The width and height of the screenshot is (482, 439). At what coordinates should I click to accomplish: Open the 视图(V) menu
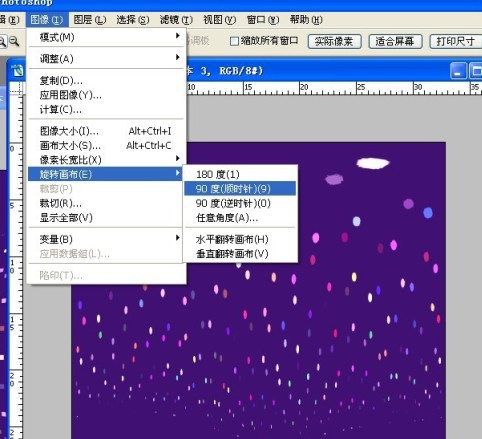pyautogui.click(x=219, y=20)
